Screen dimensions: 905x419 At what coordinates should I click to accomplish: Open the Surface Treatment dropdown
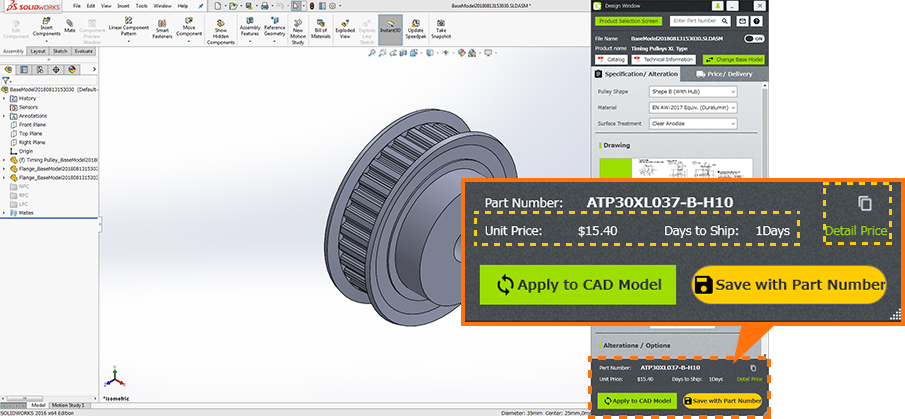[693, 124]
